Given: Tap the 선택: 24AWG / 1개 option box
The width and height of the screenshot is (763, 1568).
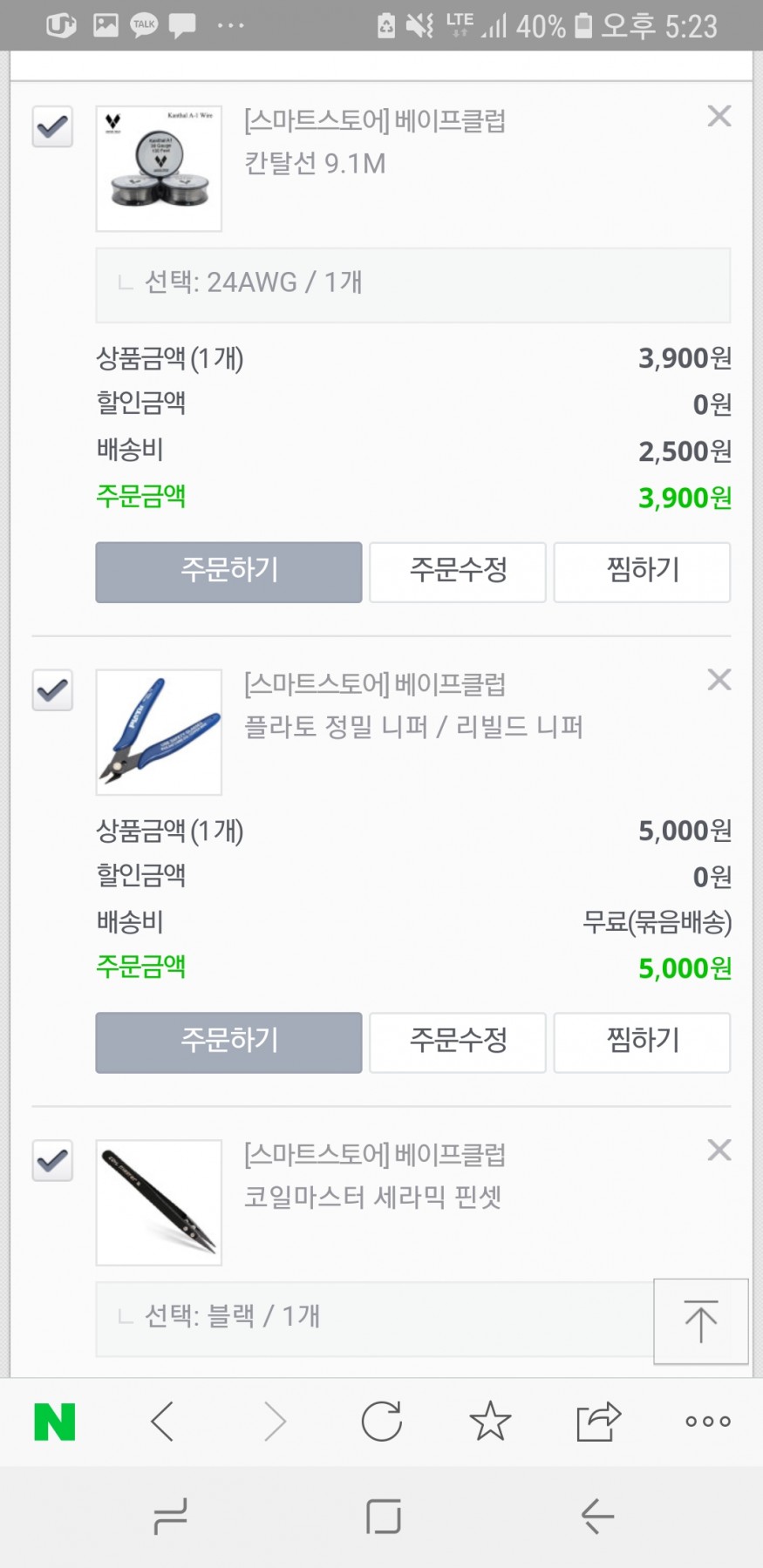Looking at the screenshot, I should [412, 284].
